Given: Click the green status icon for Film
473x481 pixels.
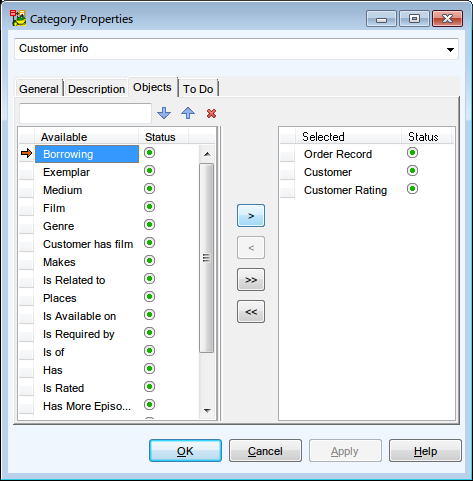Looking at the screenshot, I should pos(150,207).
